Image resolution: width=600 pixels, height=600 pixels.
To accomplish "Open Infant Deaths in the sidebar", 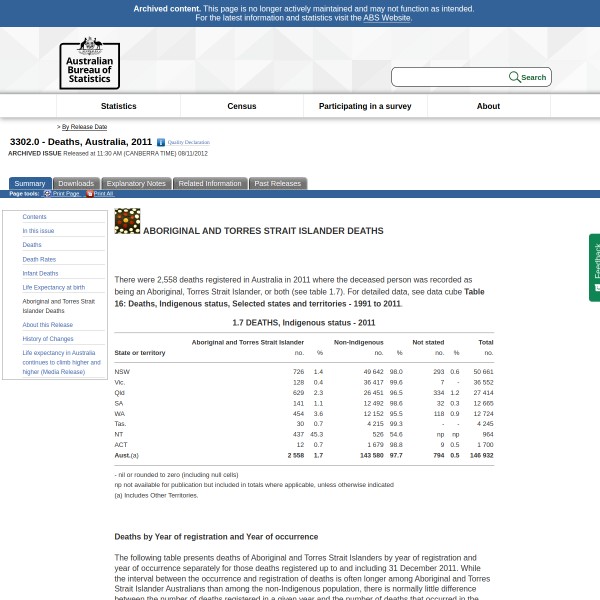I will 40,273.
